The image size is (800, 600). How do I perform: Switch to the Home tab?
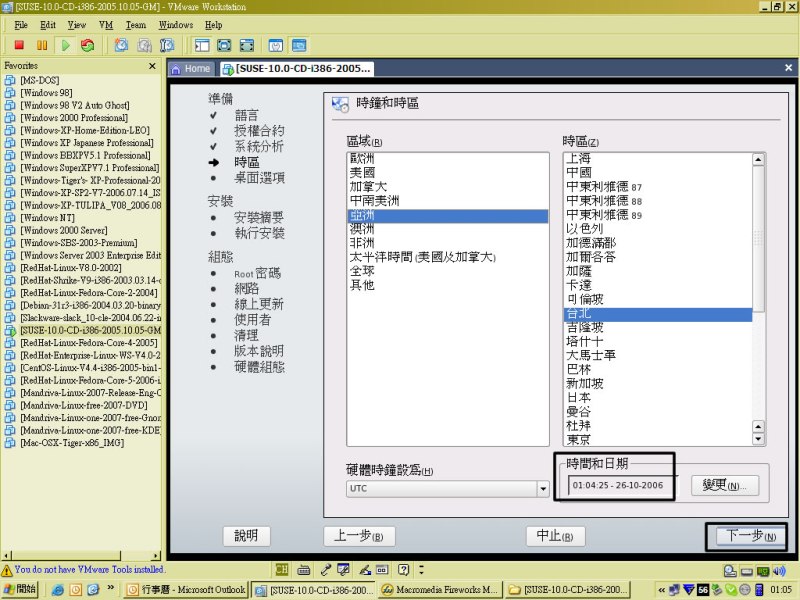tap(192, 69)
